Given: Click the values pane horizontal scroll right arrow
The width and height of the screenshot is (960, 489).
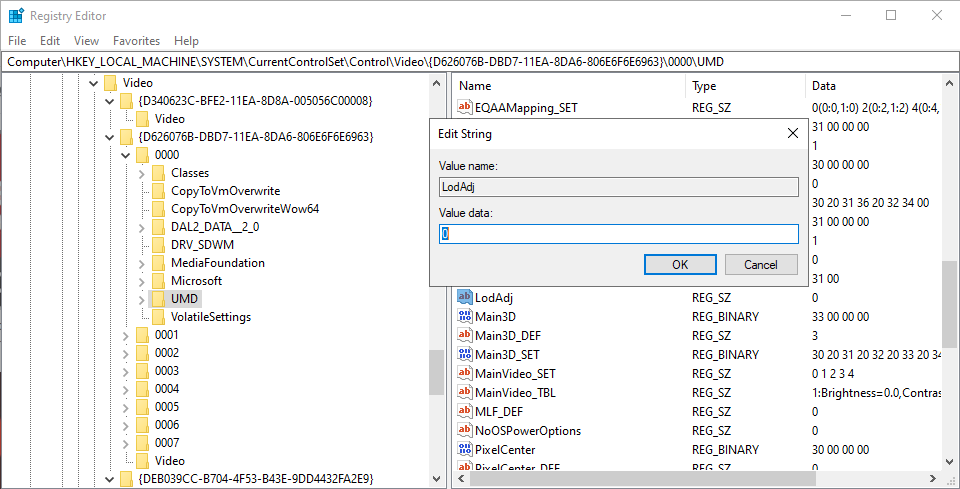Looking at the screenshot, I should click(x=932, y=478).
